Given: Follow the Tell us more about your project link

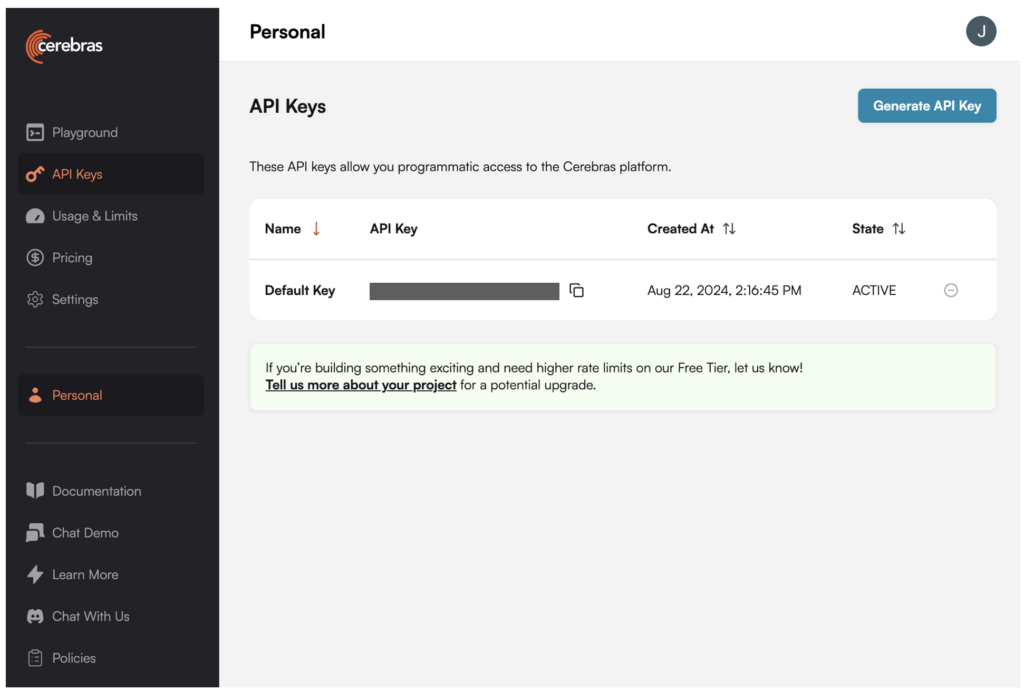Looking at the screenshot, I should 360,386.
